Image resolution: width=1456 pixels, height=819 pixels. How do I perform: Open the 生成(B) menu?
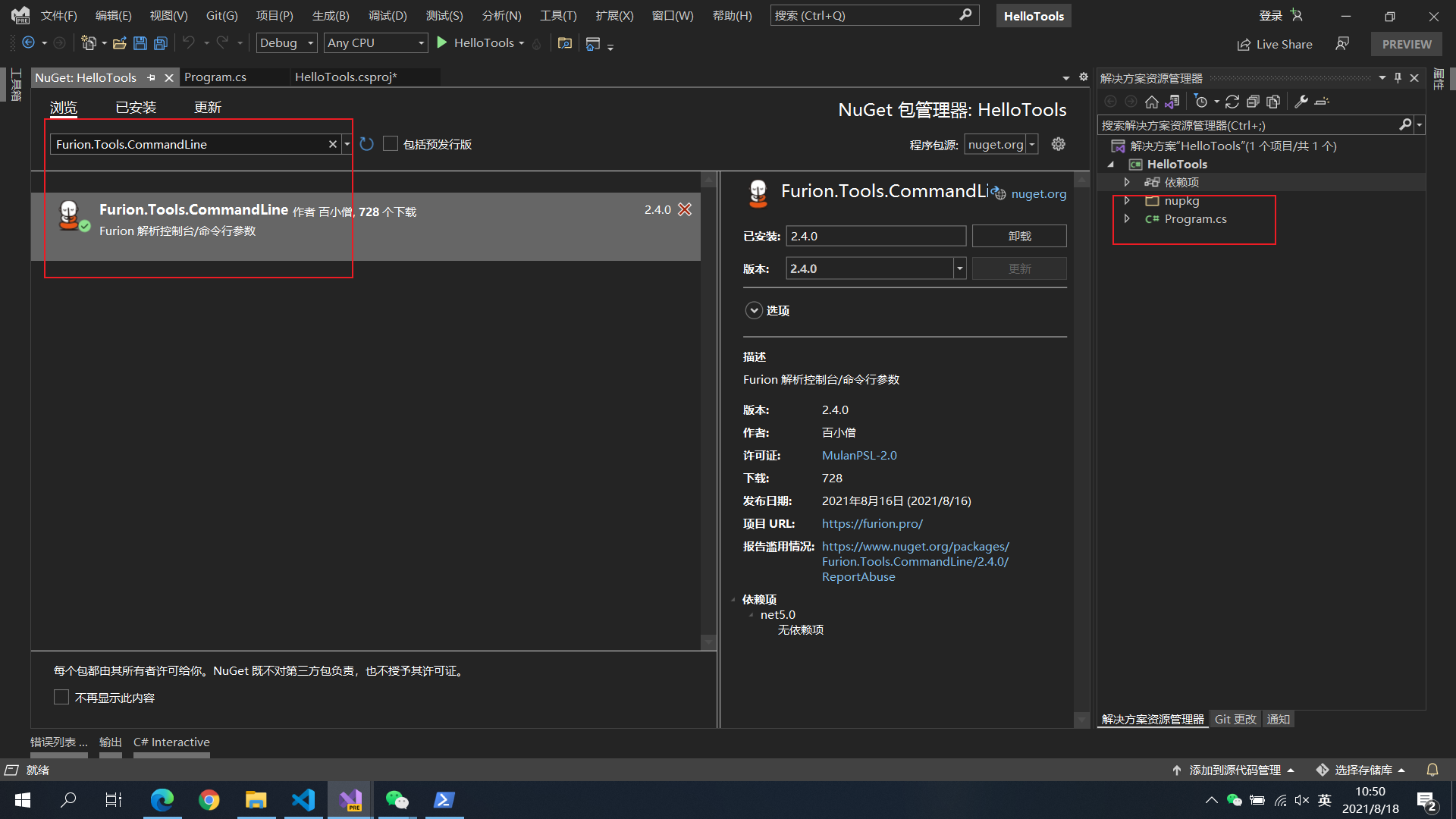tap(331, 15)
